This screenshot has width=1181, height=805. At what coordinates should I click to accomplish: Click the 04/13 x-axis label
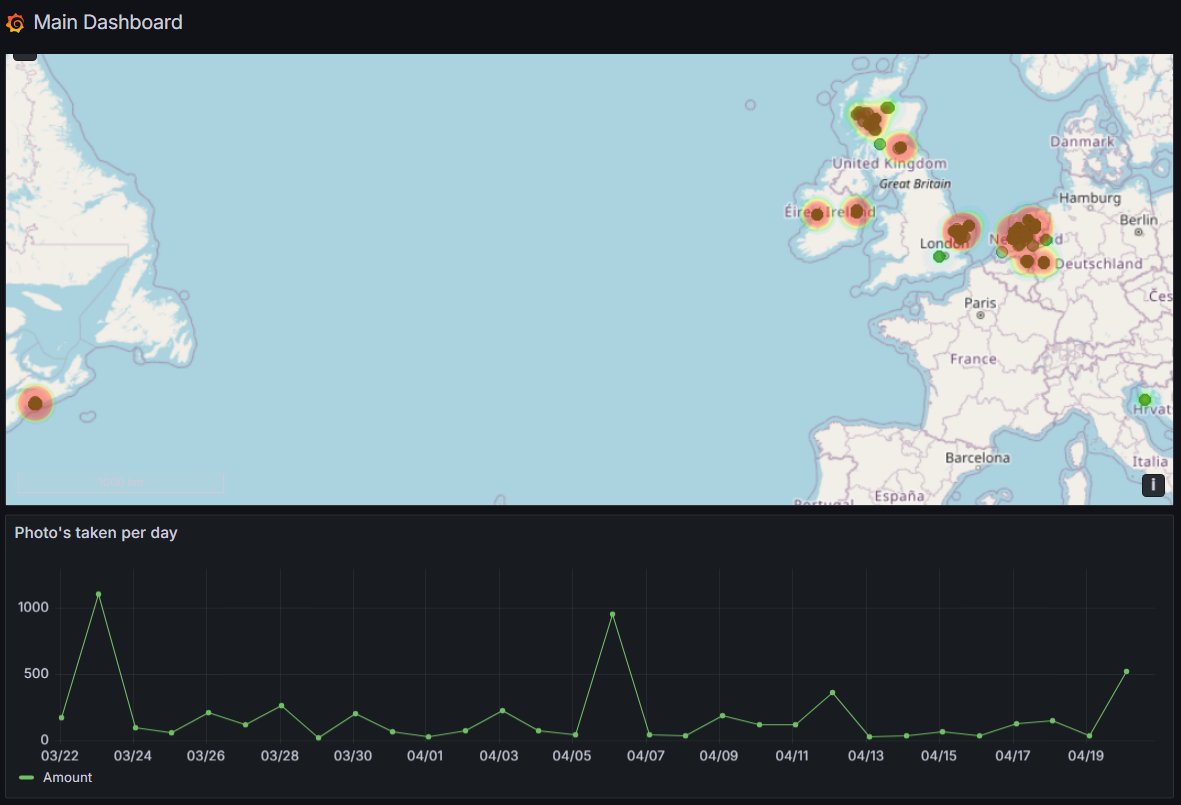pyautogui.click(x=865, y=755)
